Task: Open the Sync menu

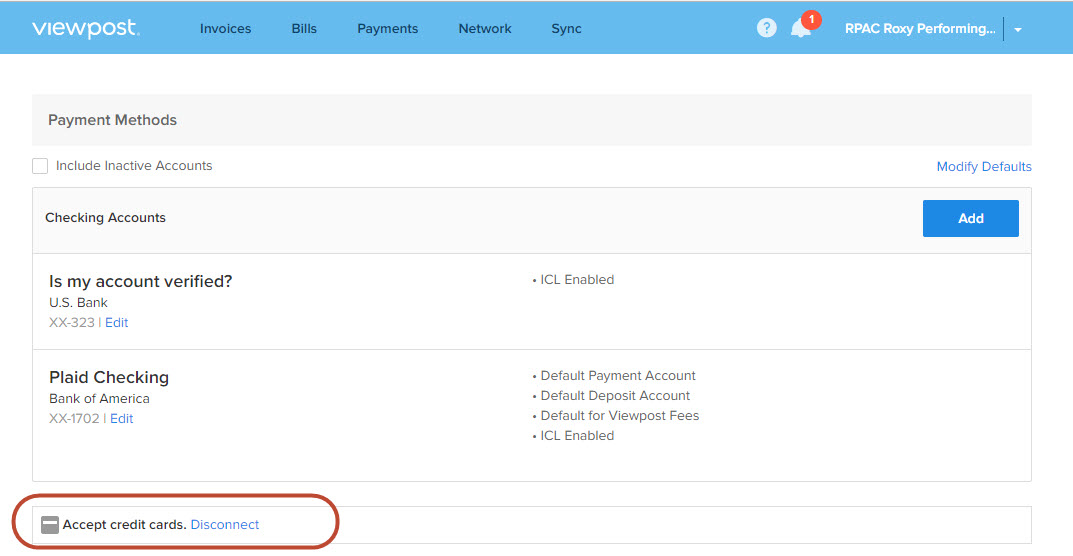Action: pos(567,29)
